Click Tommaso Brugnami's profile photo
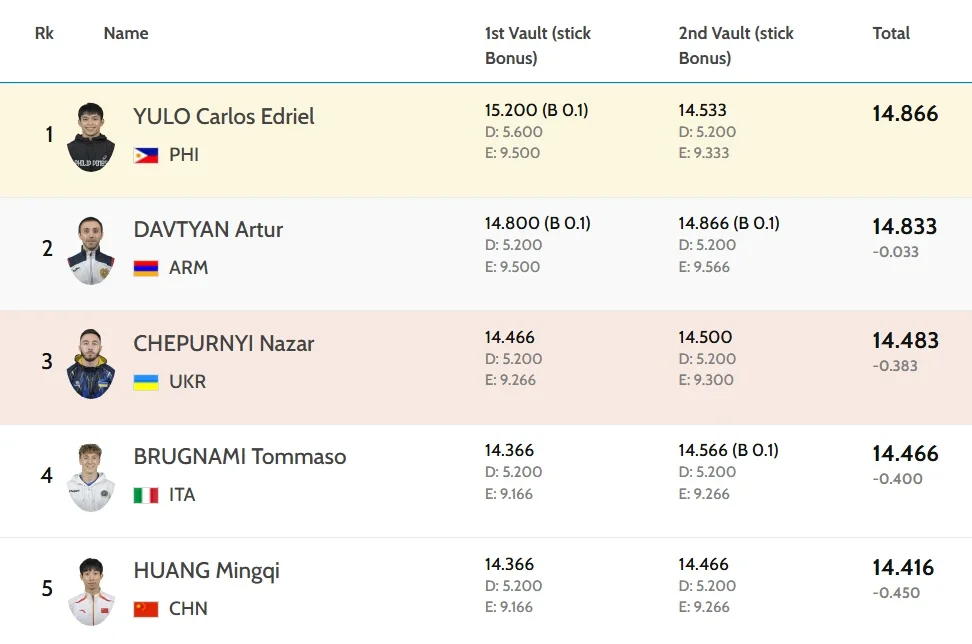Image resolution: width=972 pixels, height=644 pixels. (91, 477)
